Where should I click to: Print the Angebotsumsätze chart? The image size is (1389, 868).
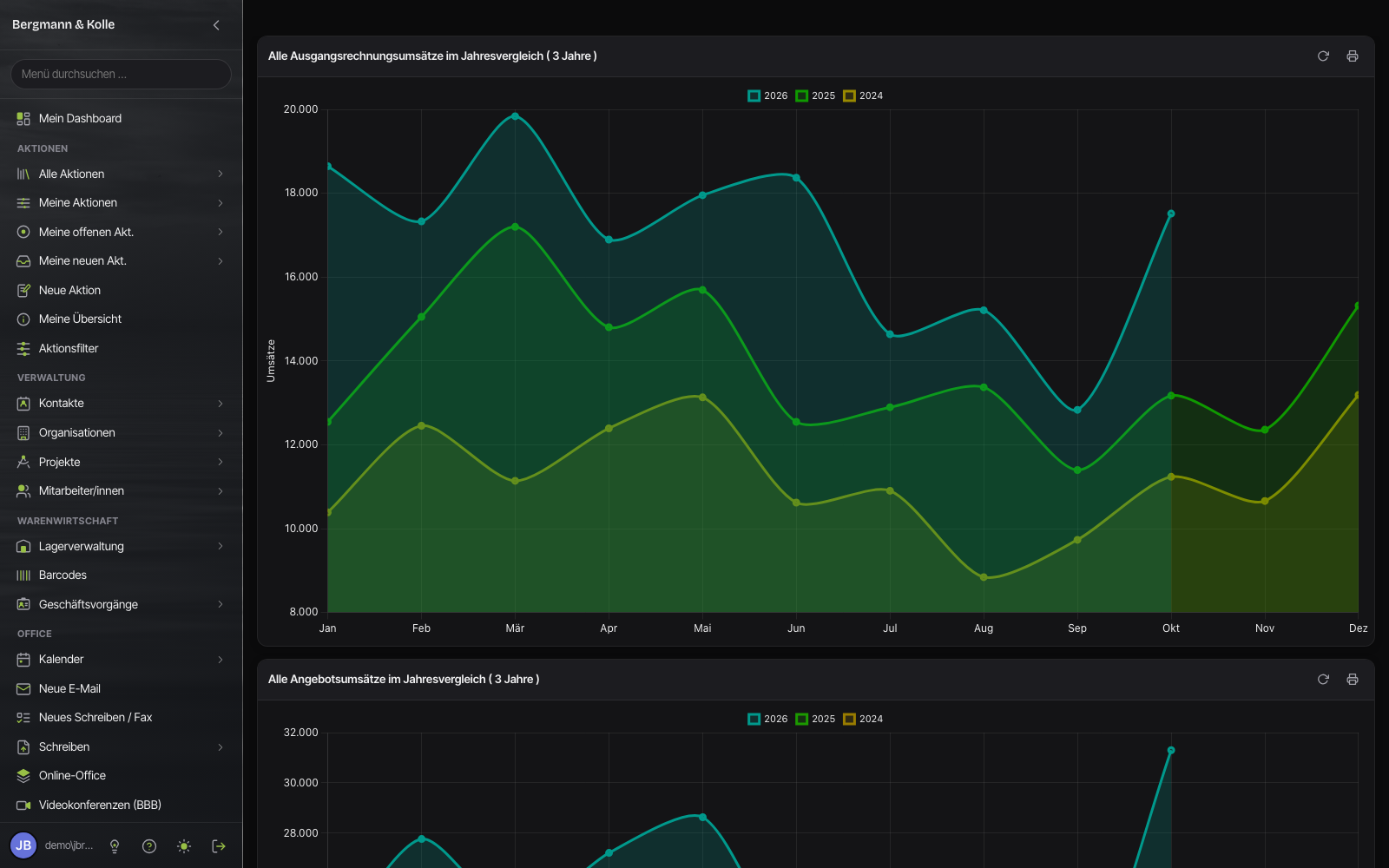point(1352,680)
